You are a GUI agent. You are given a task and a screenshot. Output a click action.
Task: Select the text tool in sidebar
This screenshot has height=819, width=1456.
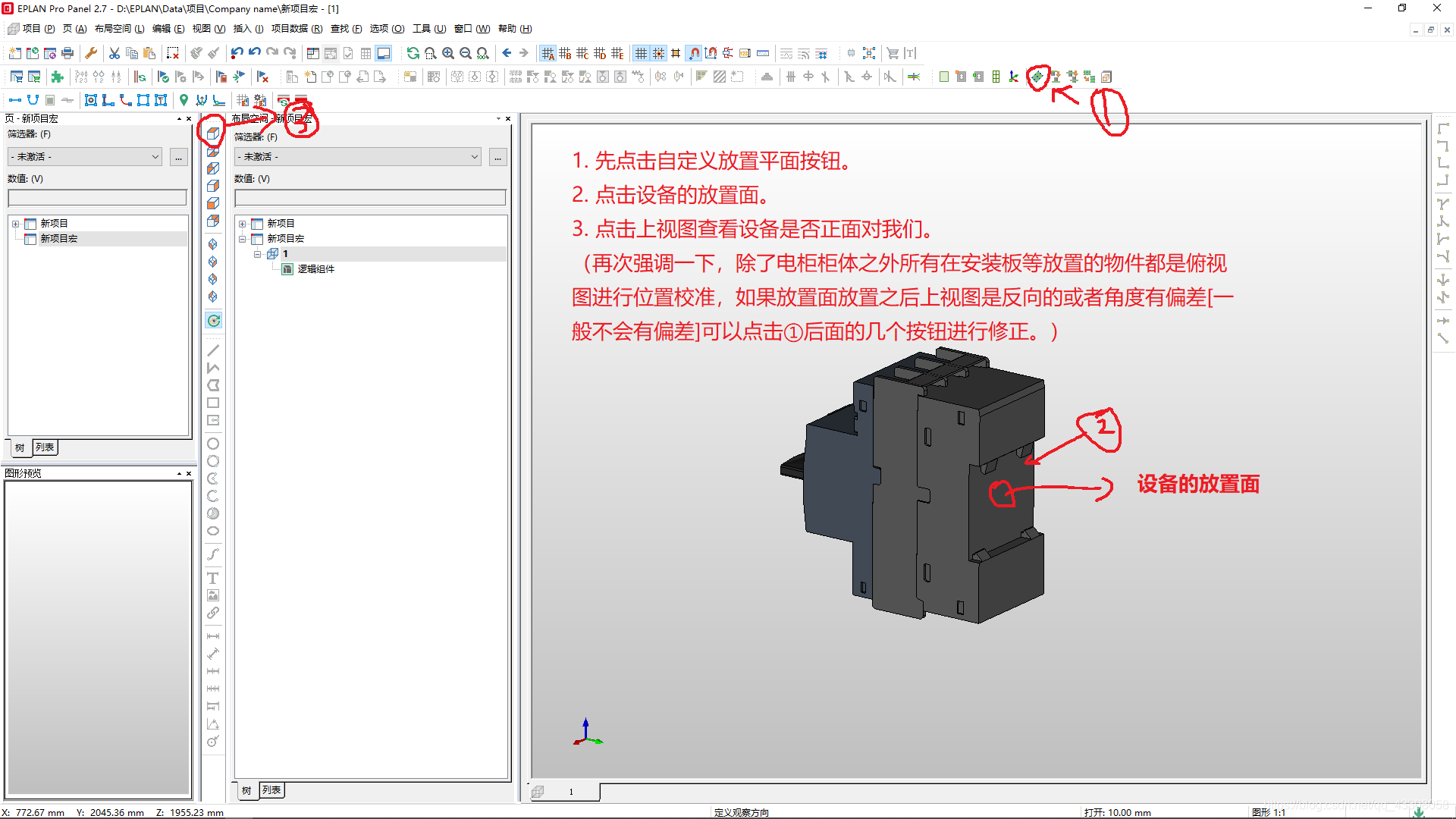pyautogui.click(x=213, y=578)
